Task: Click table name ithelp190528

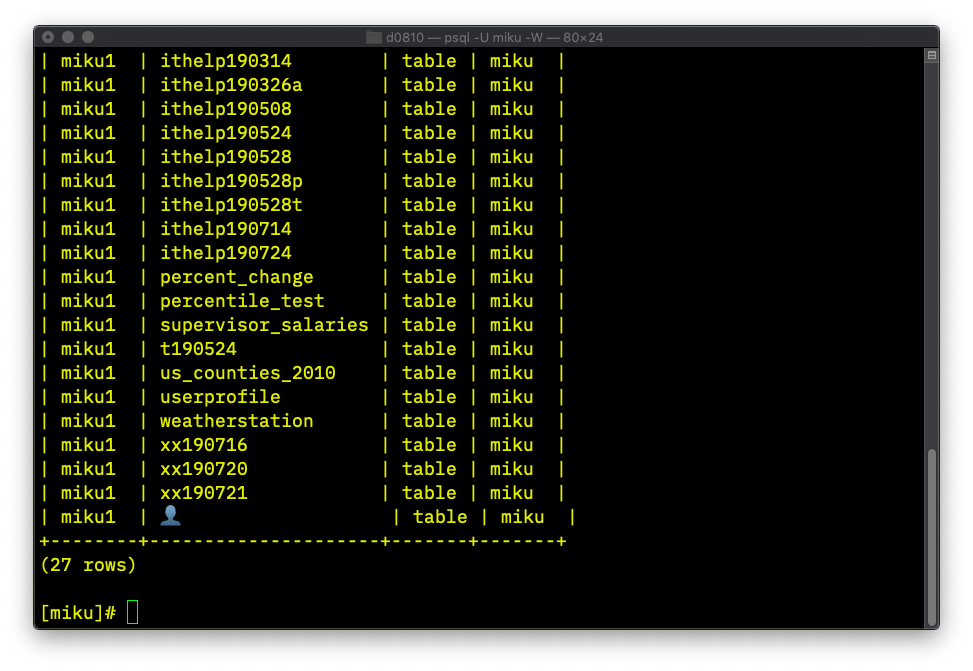Action: (x=226, y=157)
